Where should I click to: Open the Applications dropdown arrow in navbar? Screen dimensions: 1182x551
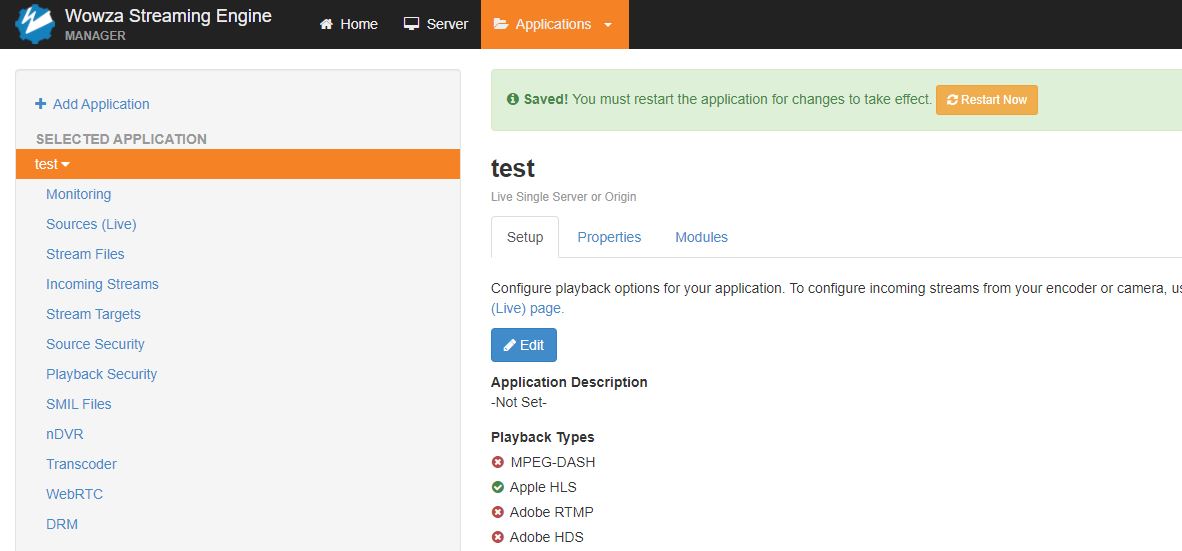tap(608, 25)
